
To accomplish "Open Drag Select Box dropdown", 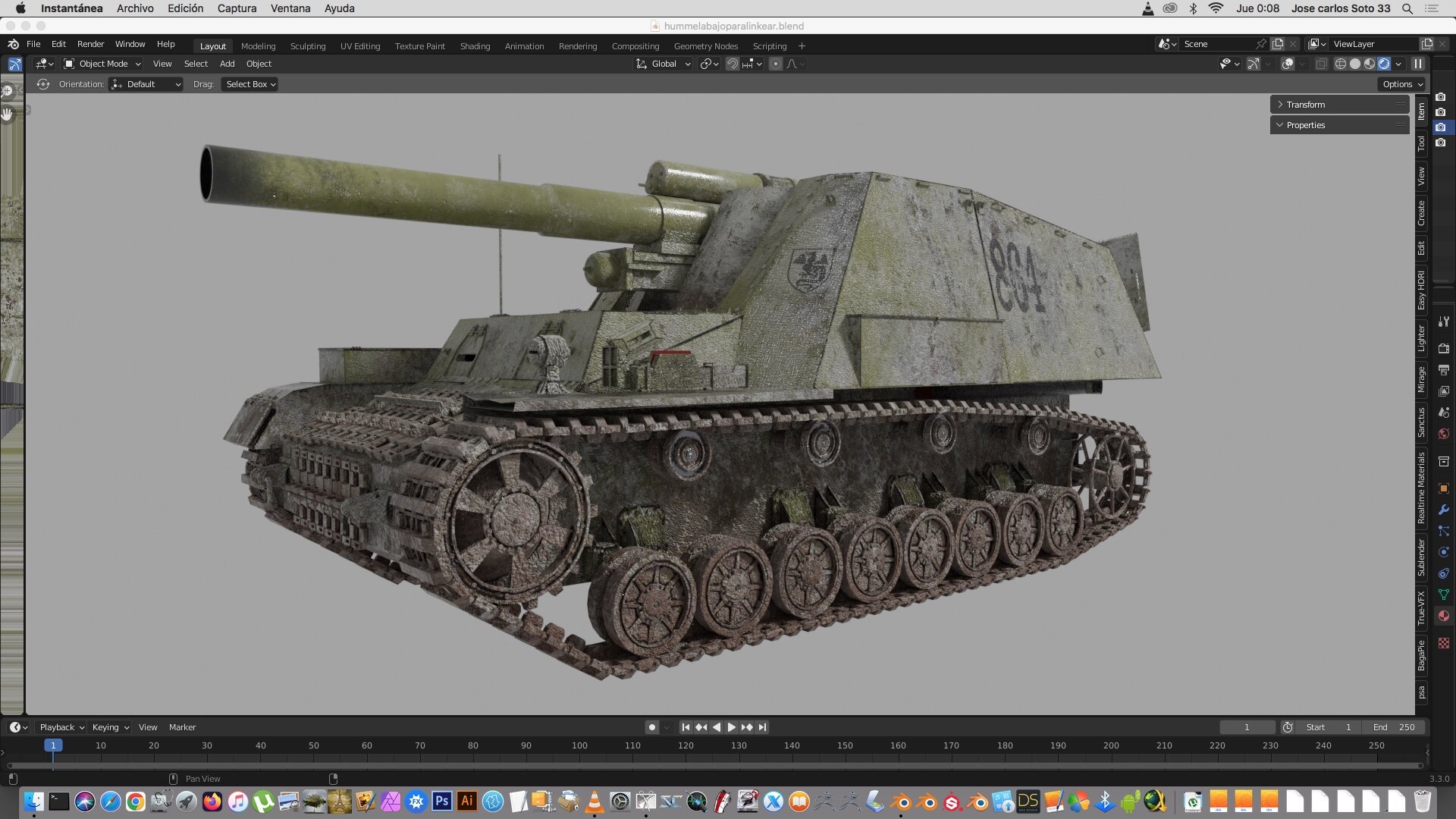I will [250, 84].
